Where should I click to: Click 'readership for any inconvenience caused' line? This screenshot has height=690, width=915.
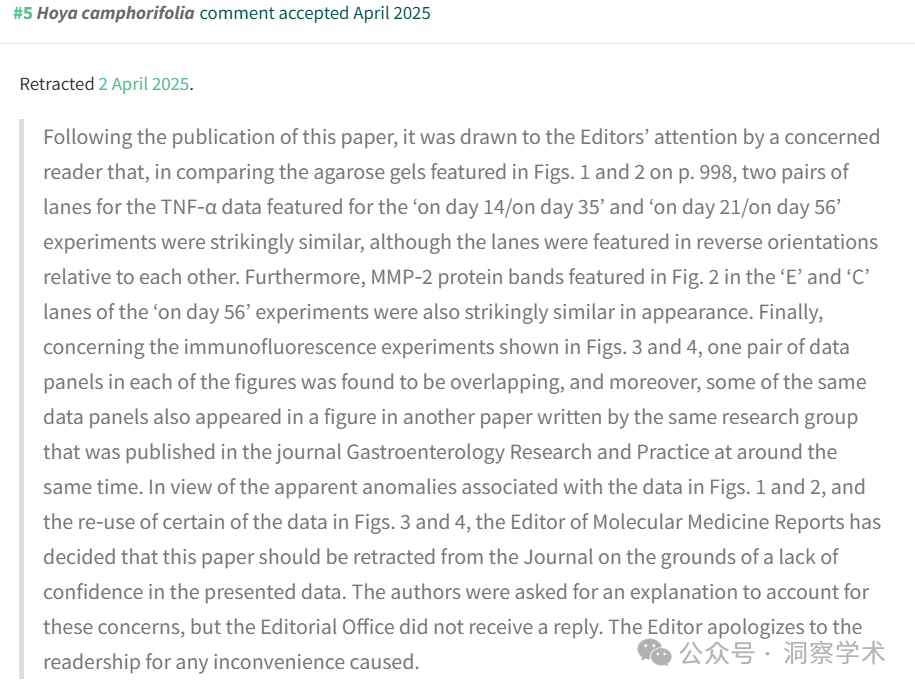point(231,662)
